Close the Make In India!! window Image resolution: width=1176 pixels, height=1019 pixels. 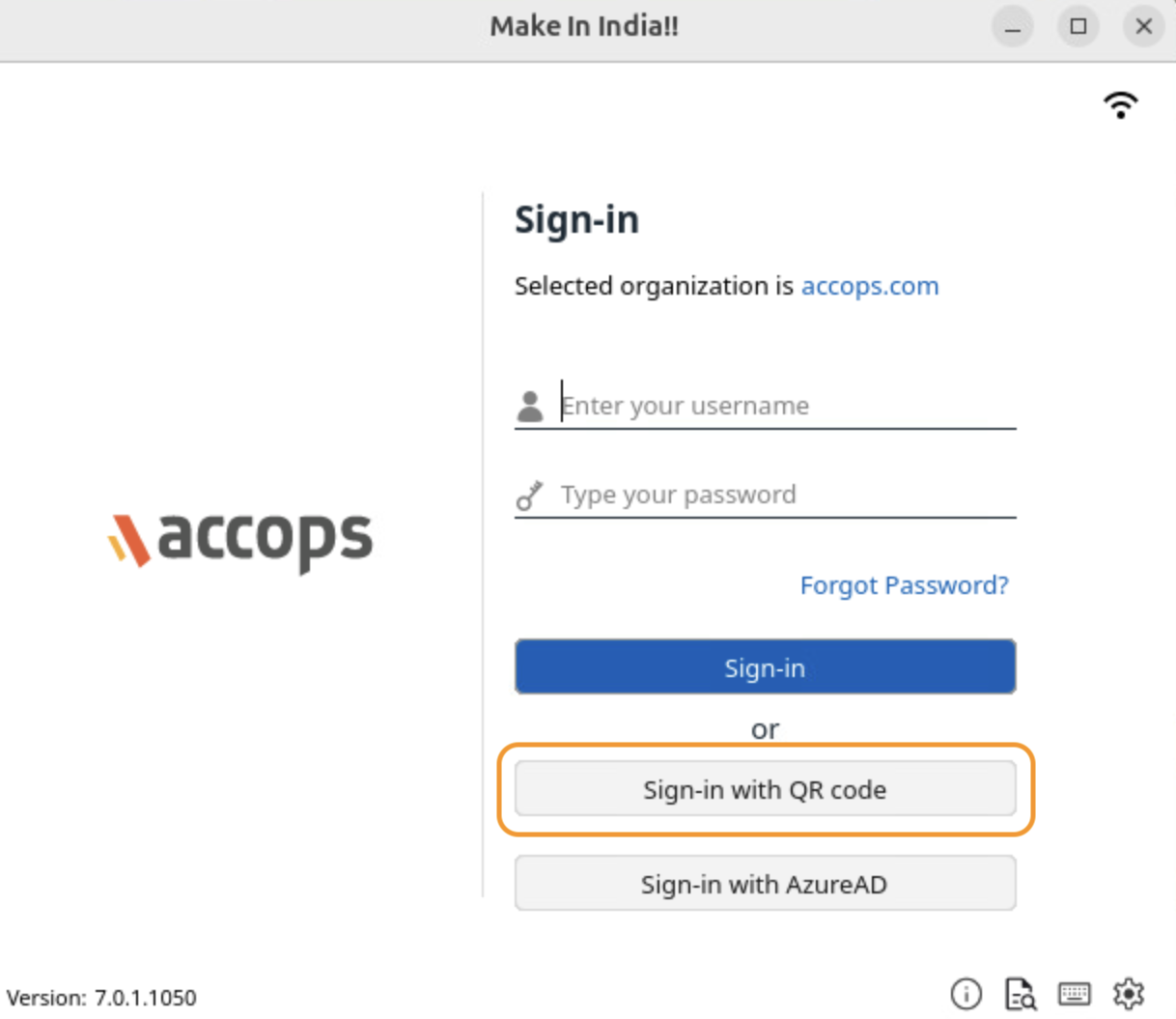click(x=1143, y=27)
